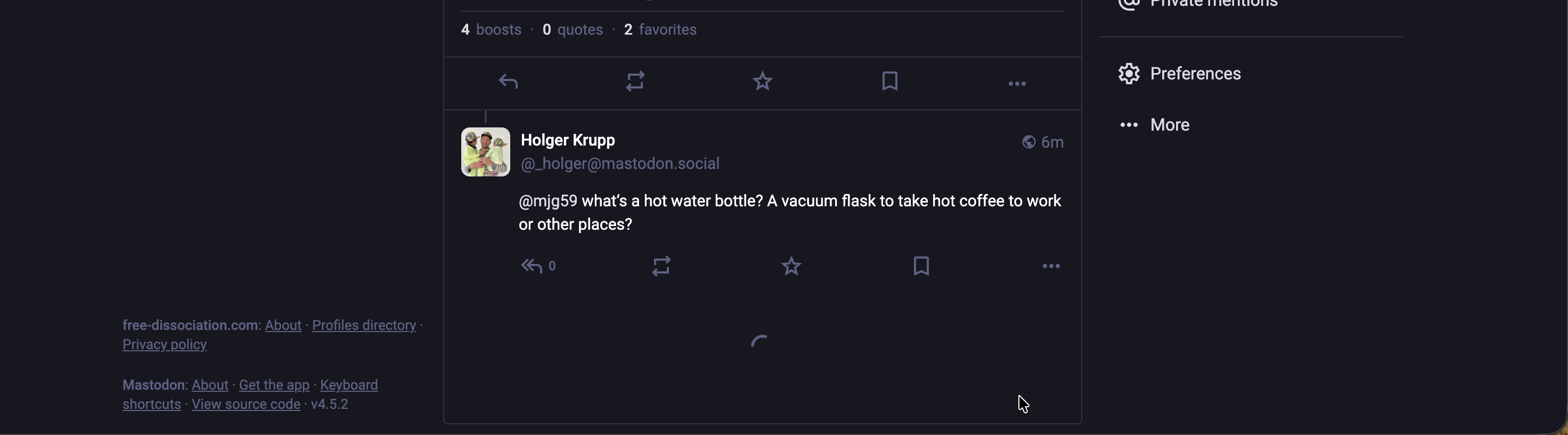The height and width of the screenshot is (435, 1568).
Task: Click the @mjg59 mention
Action: tap(548, 202)
